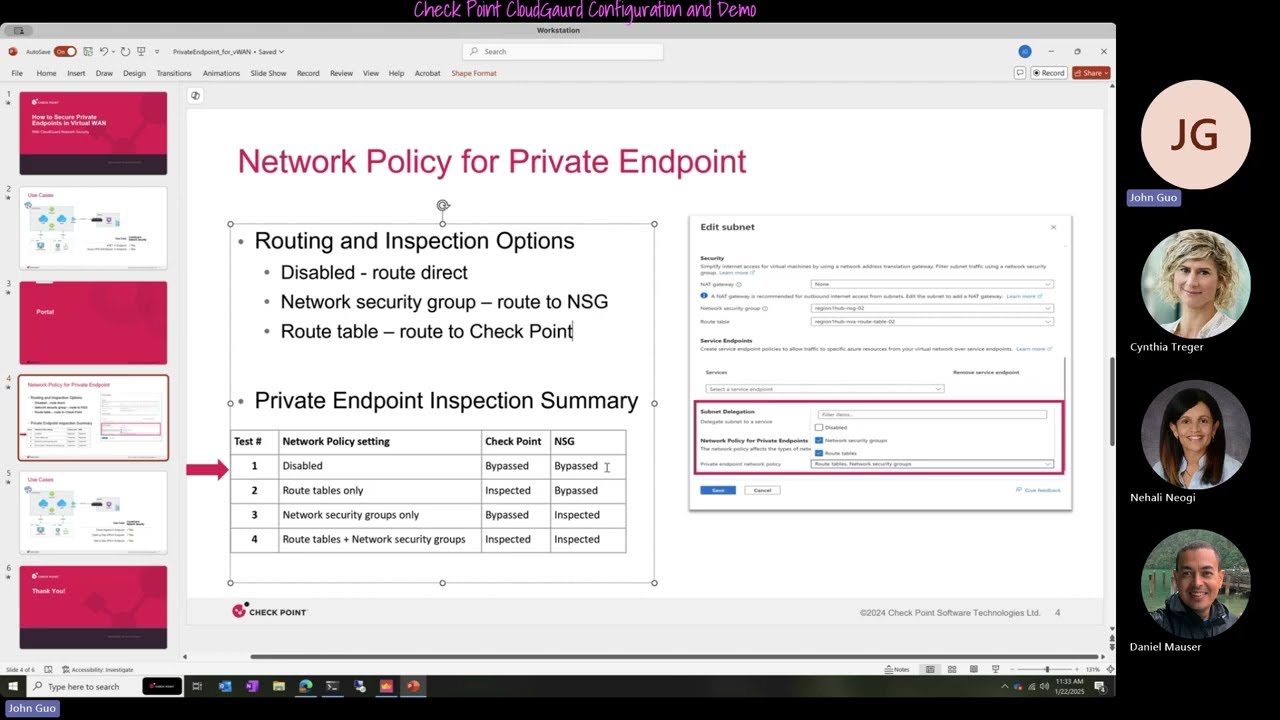Open Private endpoint network policy dropdown

point(932,464)
